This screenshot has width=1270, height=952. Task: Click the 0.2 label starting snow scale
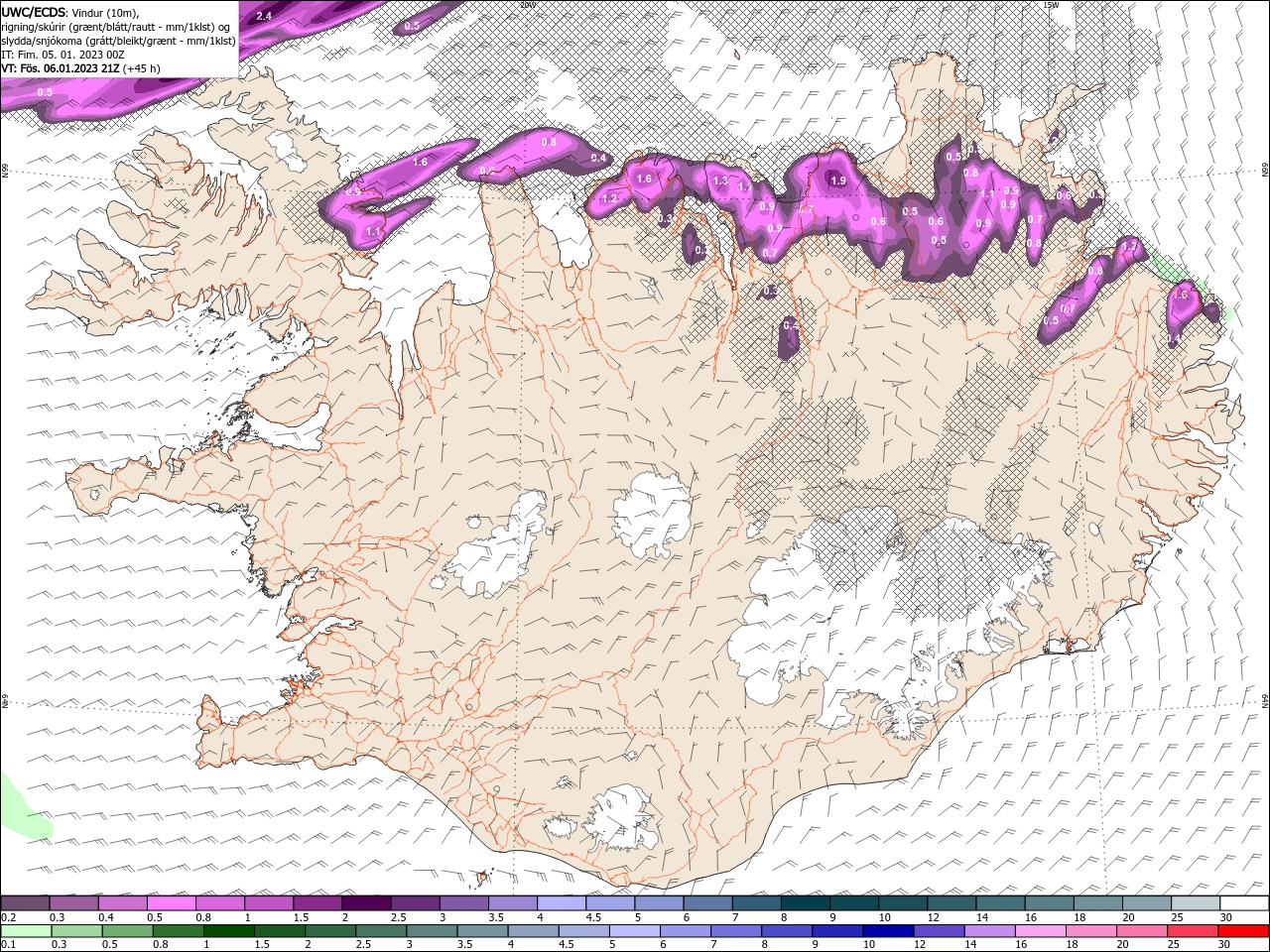pos(10,917)
